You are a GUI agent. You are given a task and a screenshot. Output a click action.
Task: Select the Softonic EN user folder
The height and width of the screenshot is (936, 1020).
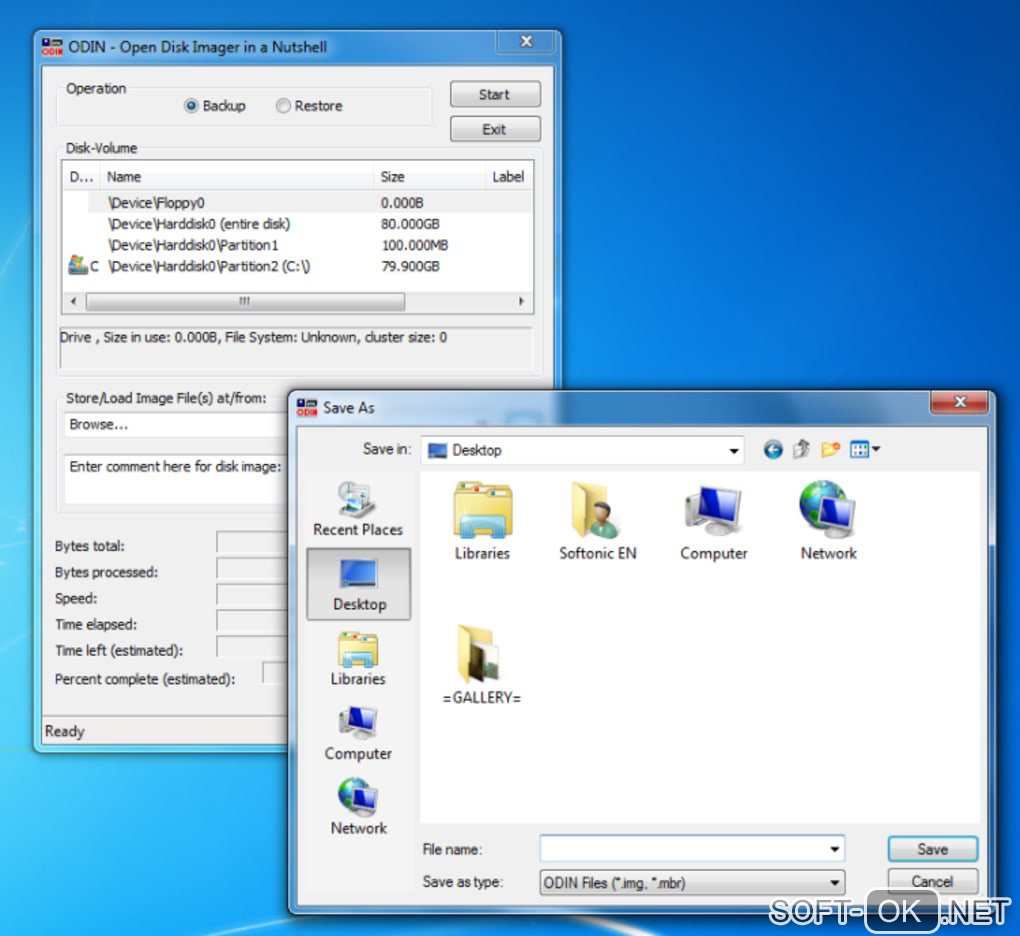(x=597, y=521)
